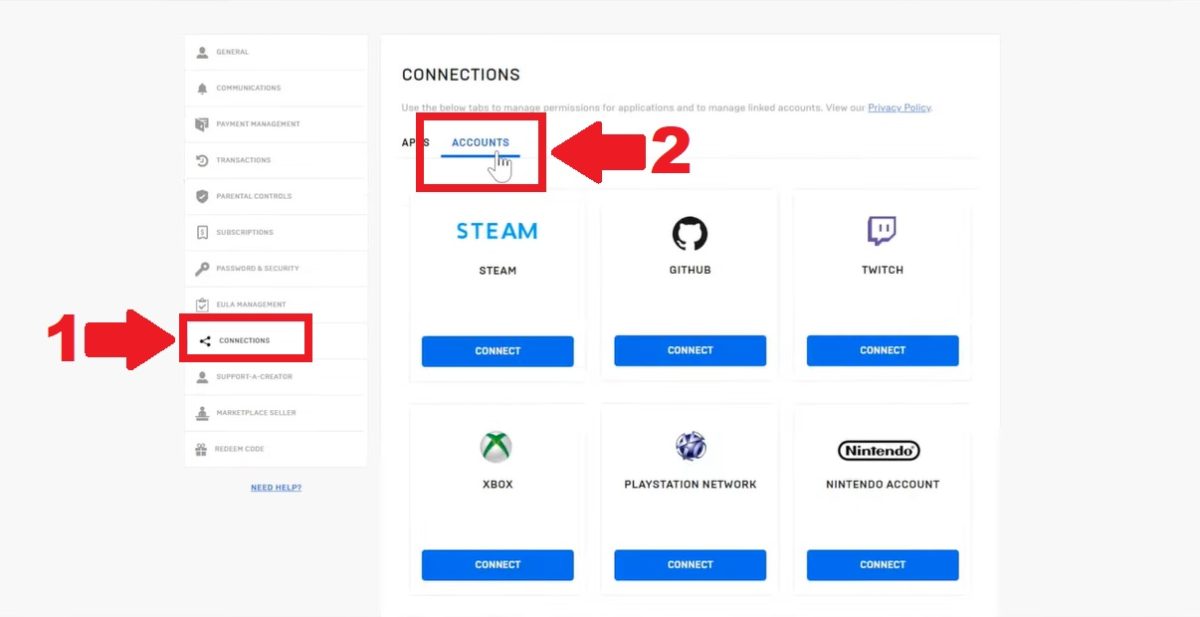Click the Parental Controls shield icon
The width and height of the screenshot is (1200, 617).
click(x=202, y=196)
